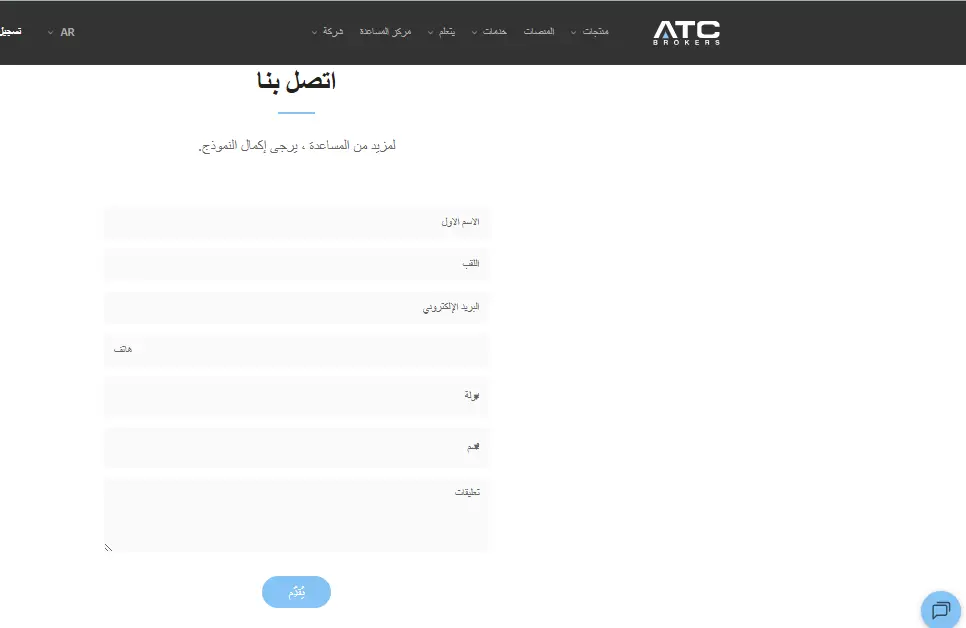
Task: Expand the شركة company dropdown
Action: pyautogui.click(x=327, y=31)
